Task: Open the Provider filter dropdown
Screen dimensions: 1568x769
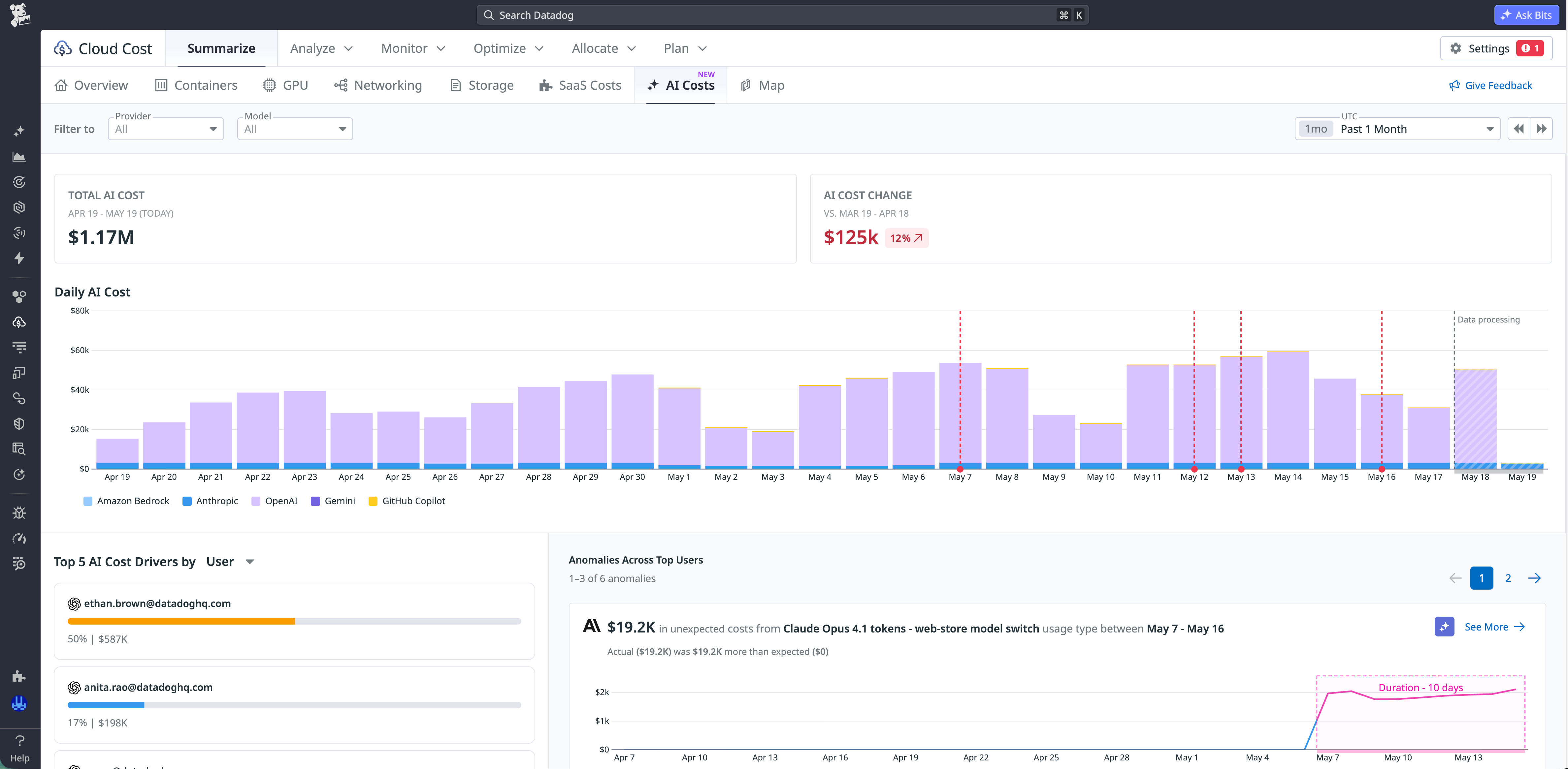Action: click(x=166, y=129)
